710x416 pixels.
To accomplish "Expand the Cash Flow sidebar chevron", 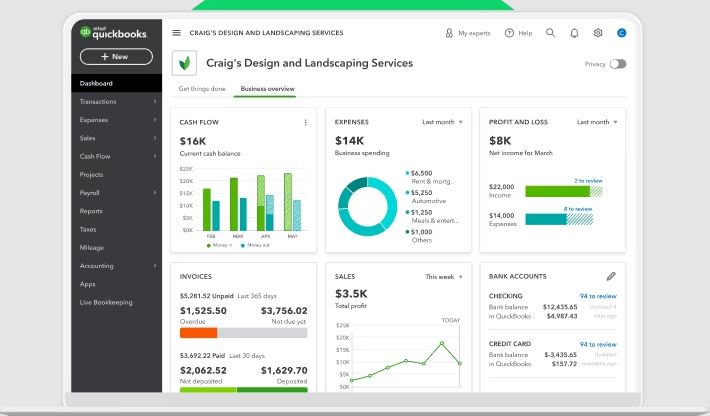I will pos(155,156).
